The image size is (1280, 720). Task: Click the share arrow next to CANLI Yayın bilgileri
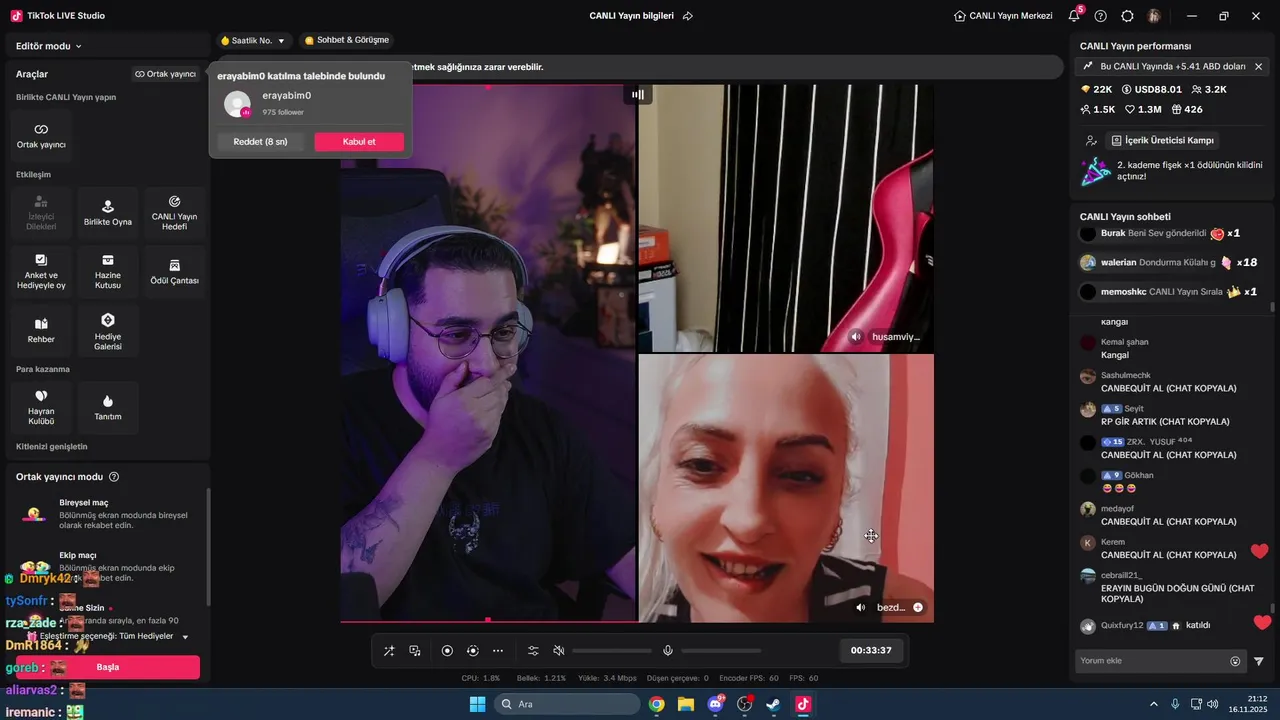688,16
